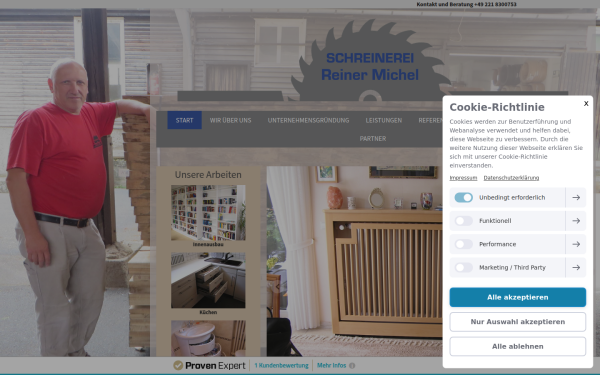
Task: Open the Impressum link
Action: (463, 178)
